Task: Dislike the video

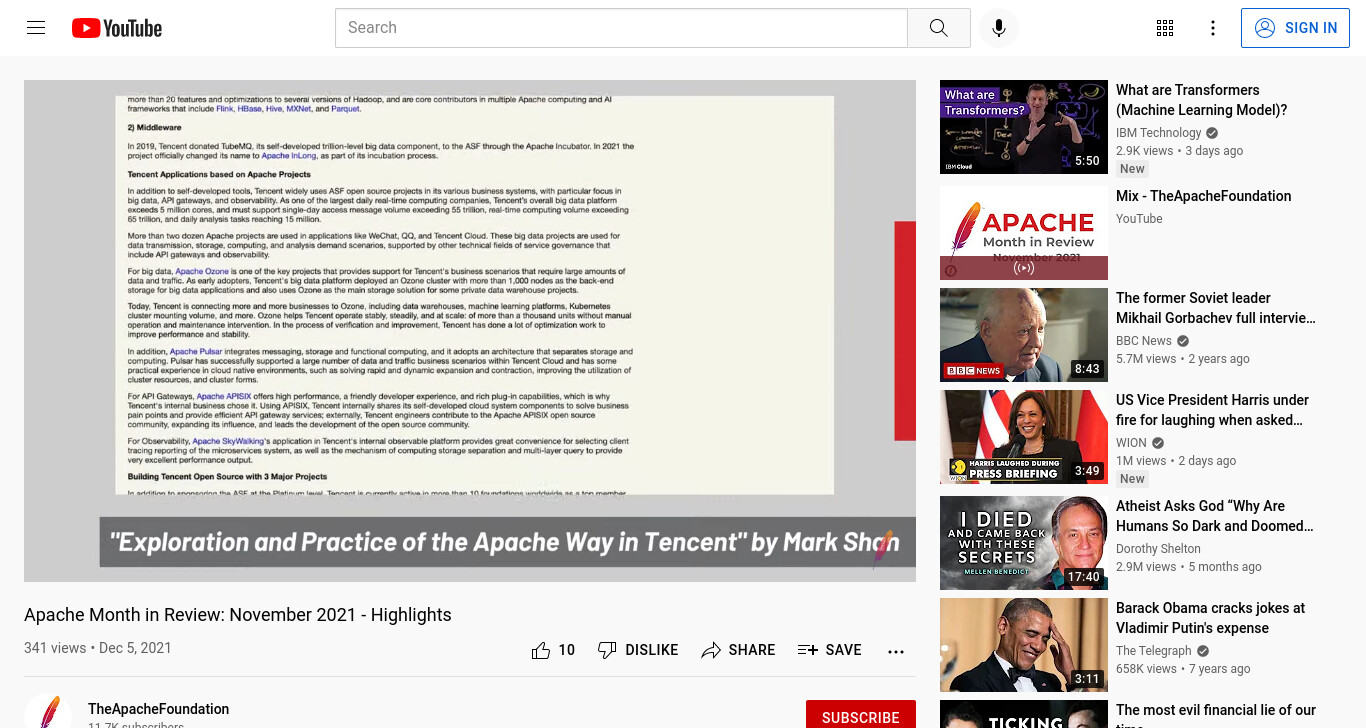Action: point(637,650)
